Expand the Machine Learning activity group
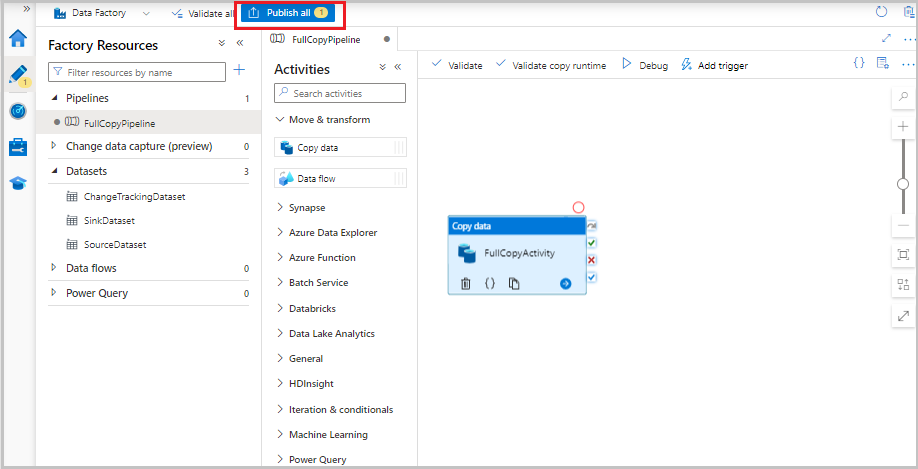Image resolution: width=918 pixels, height=469 pixels. pyautogui.click(x=280, y=434)
